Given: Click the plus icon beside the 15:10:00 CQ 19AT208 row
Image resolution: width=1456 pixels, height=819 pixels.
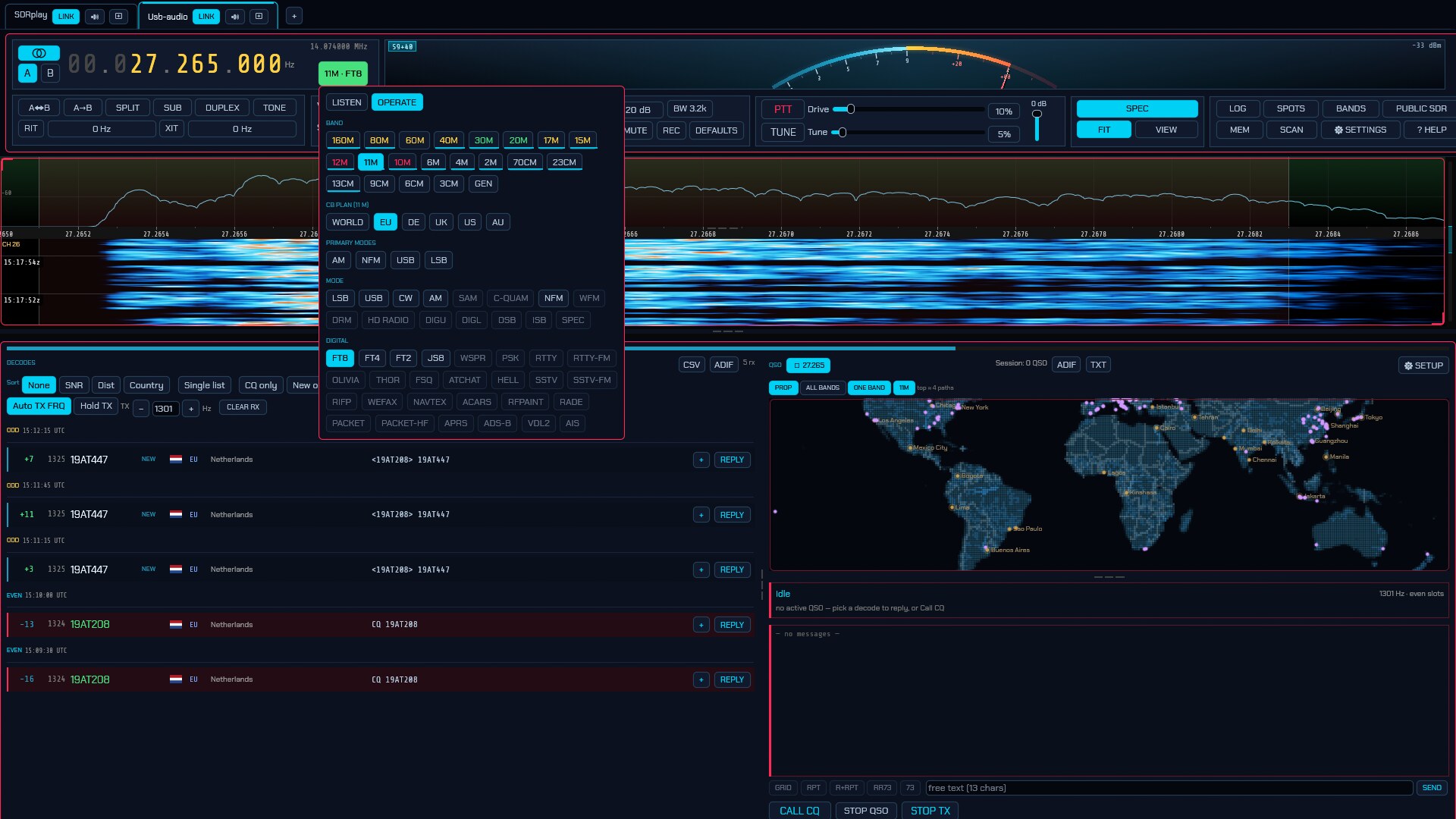Looking at the screenshot, I should [x=701, y=625].
